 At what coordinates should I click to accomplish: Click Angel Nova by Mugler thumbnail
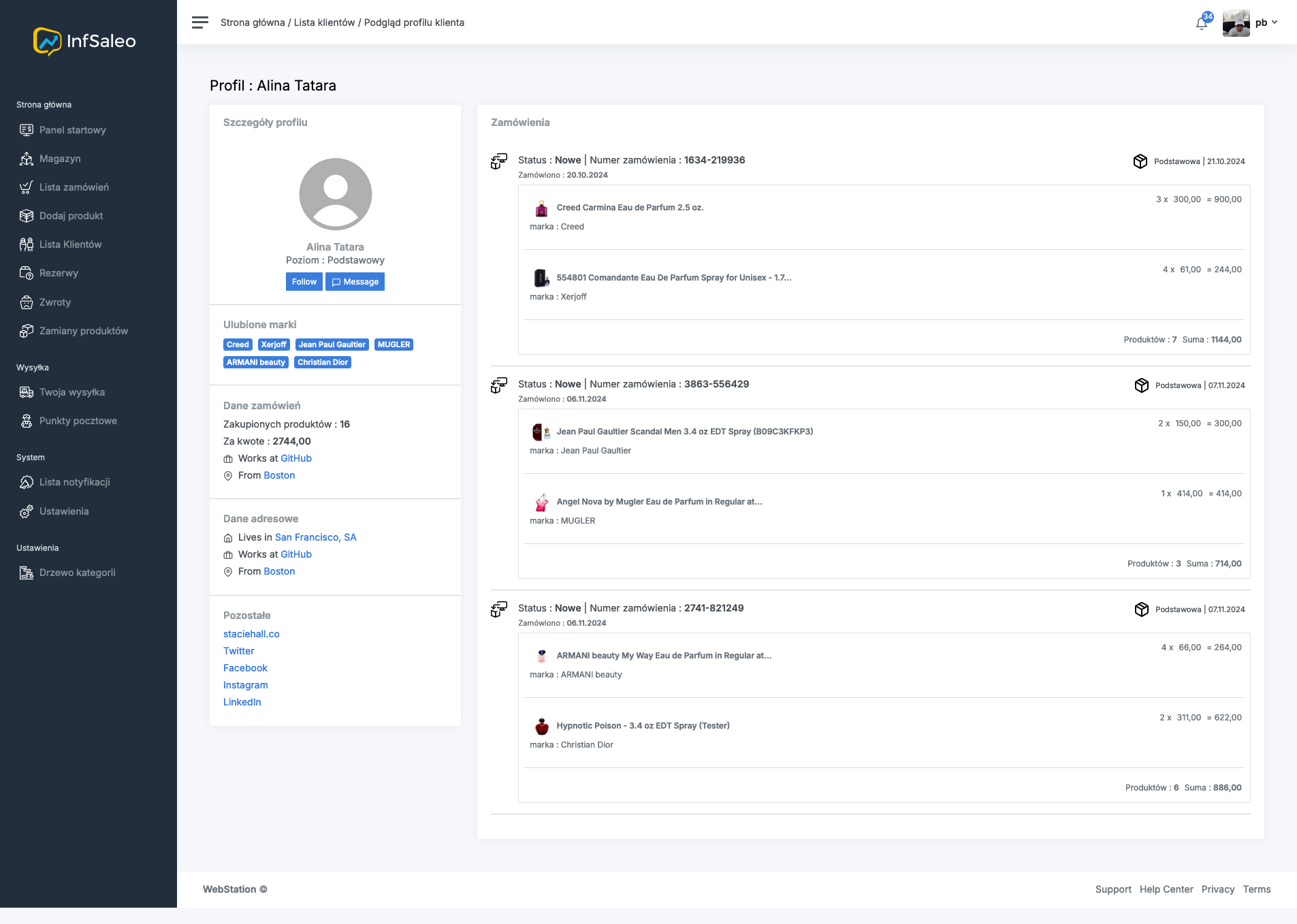(541, 502)
